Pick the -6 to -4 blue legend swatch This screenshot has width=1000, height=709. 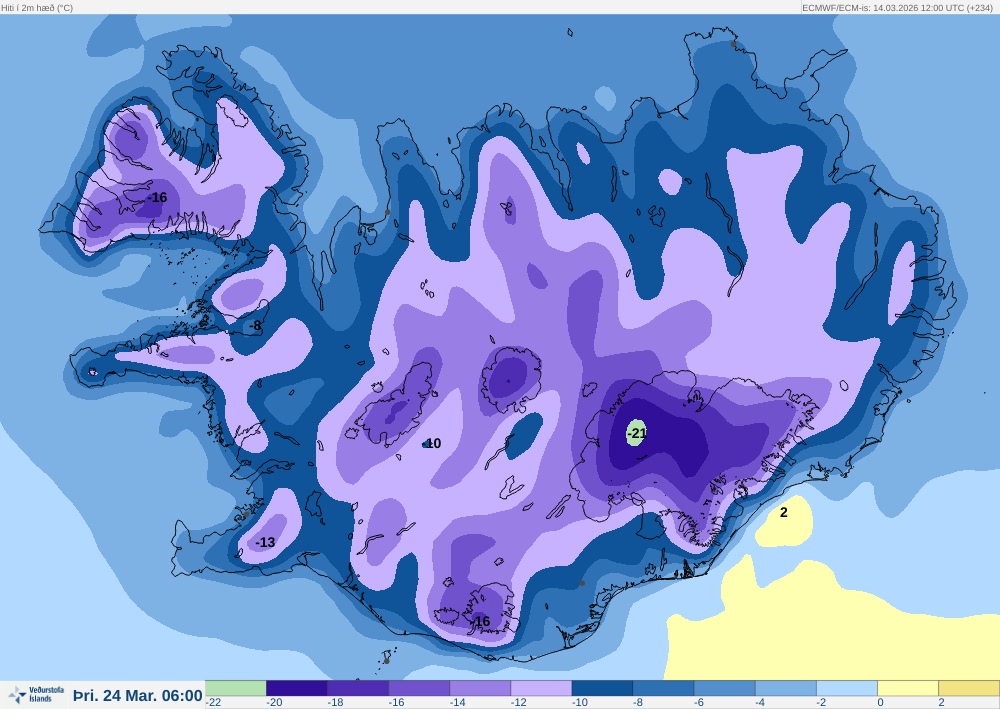[x=725, y=688]
